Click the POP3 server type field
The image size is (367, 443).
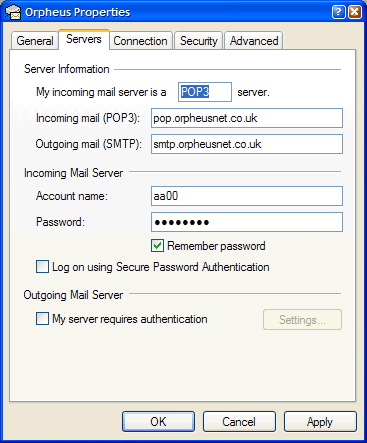point(205,92)
